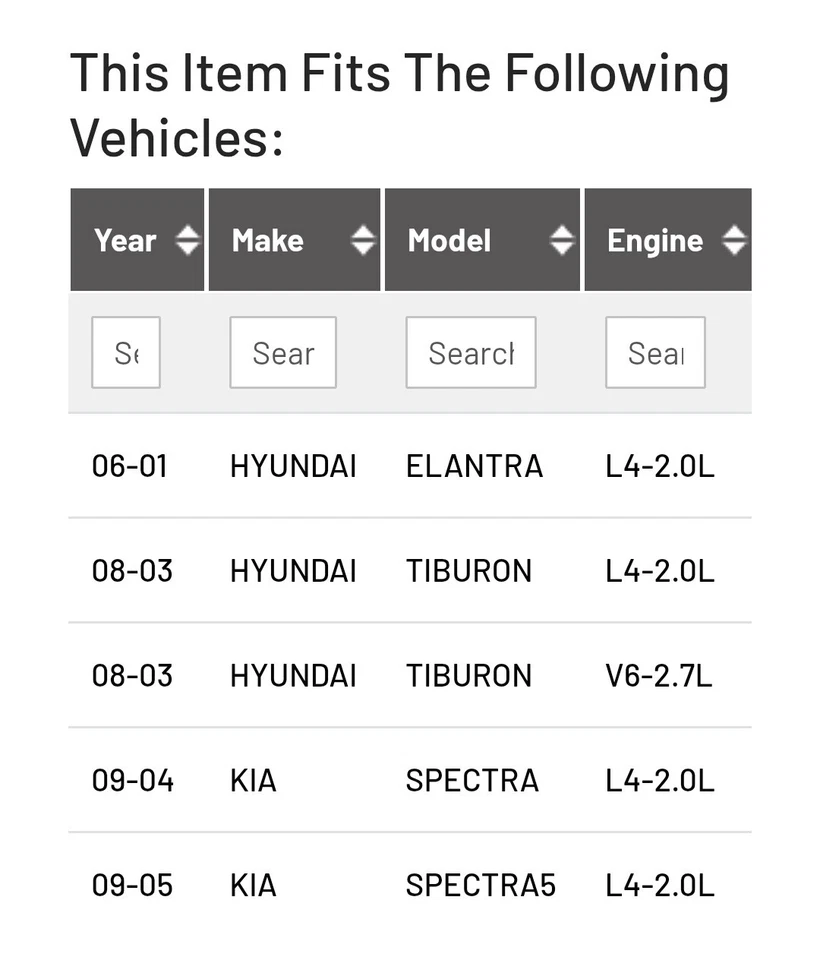This screenshot has width=820, height=960.
Task: Click the V6-2.7L engine cell
Action: pos(659,676)
